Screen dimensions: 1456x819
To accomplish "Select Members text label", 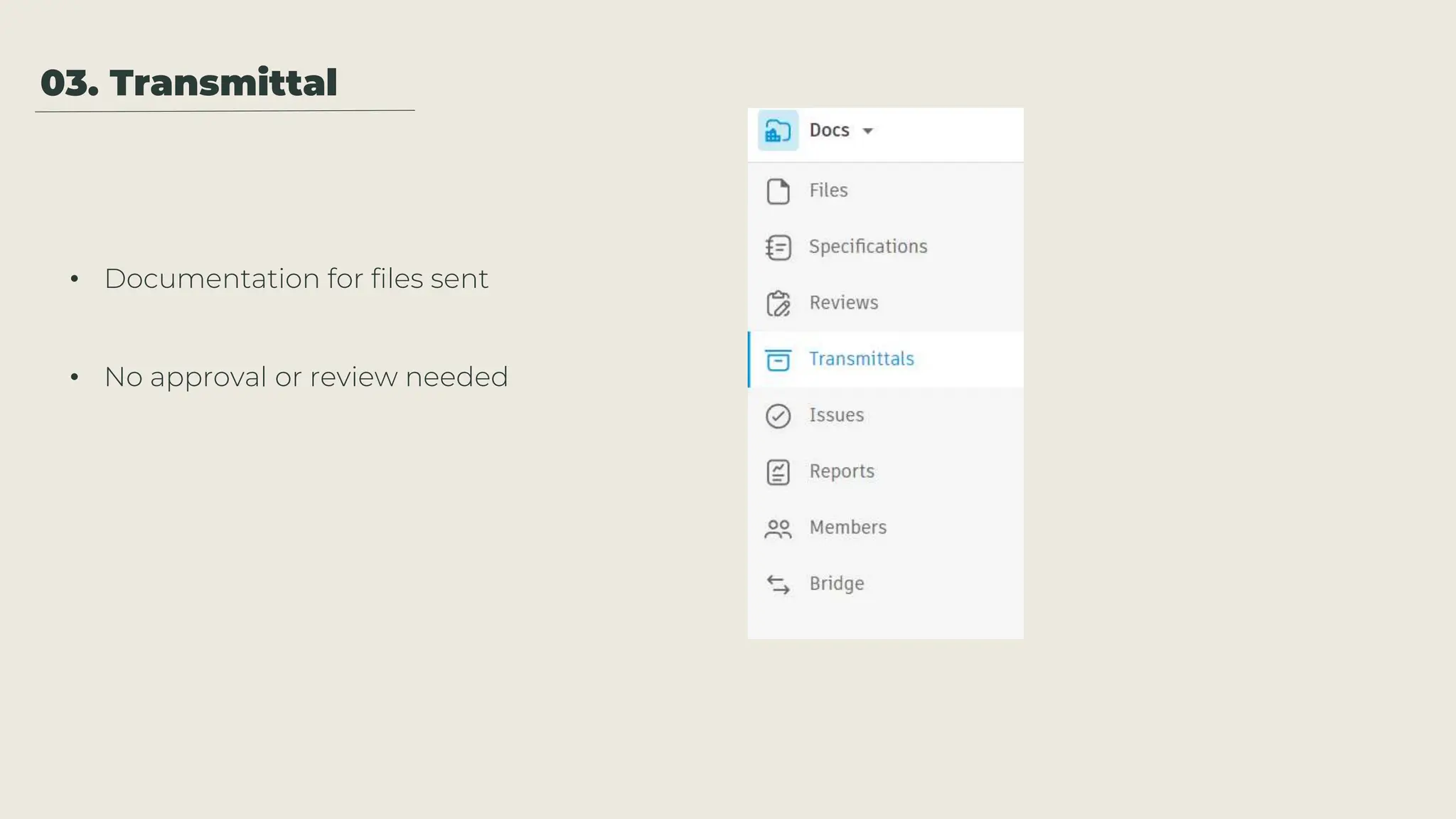I will point(847,528).
